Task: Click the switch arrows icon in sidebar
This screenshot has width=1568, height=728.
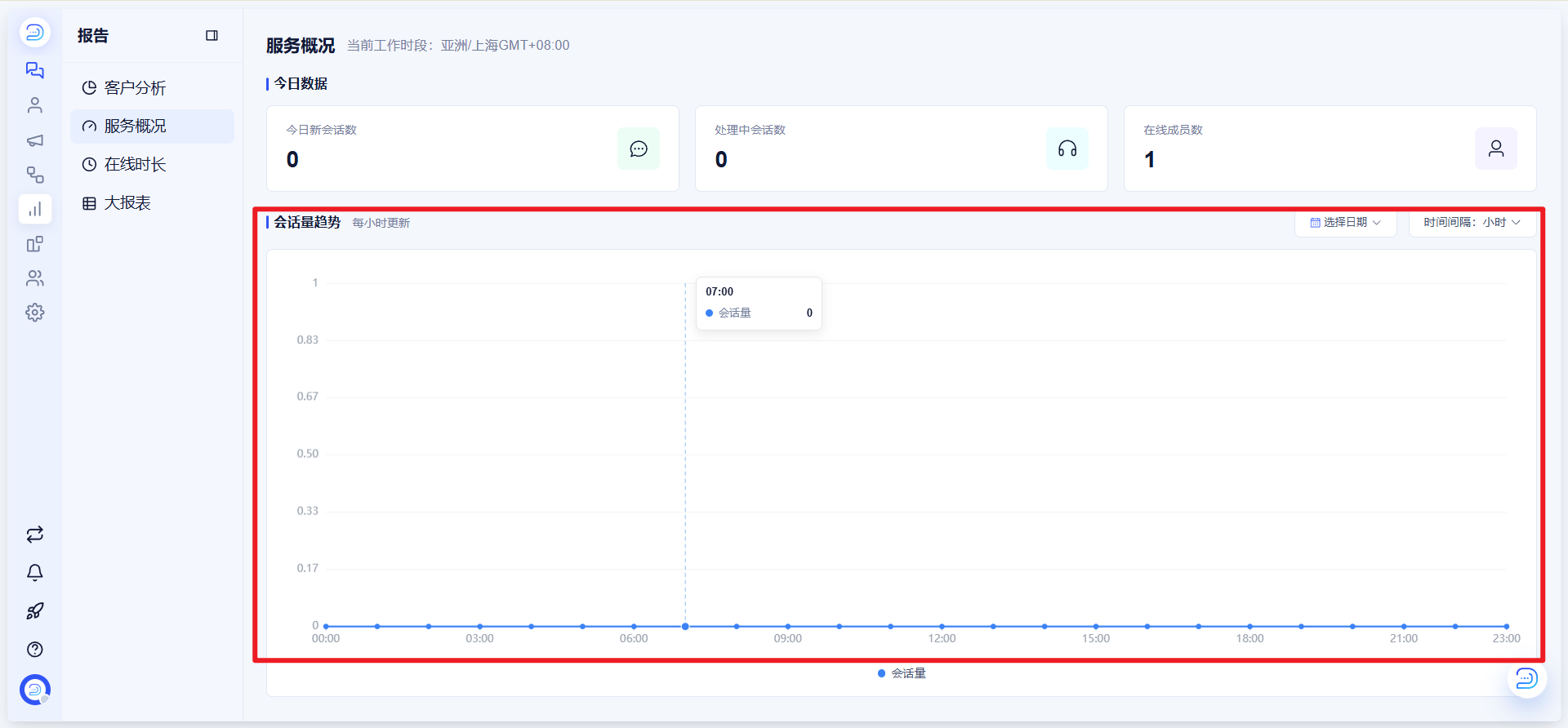Action: [34, 535]
